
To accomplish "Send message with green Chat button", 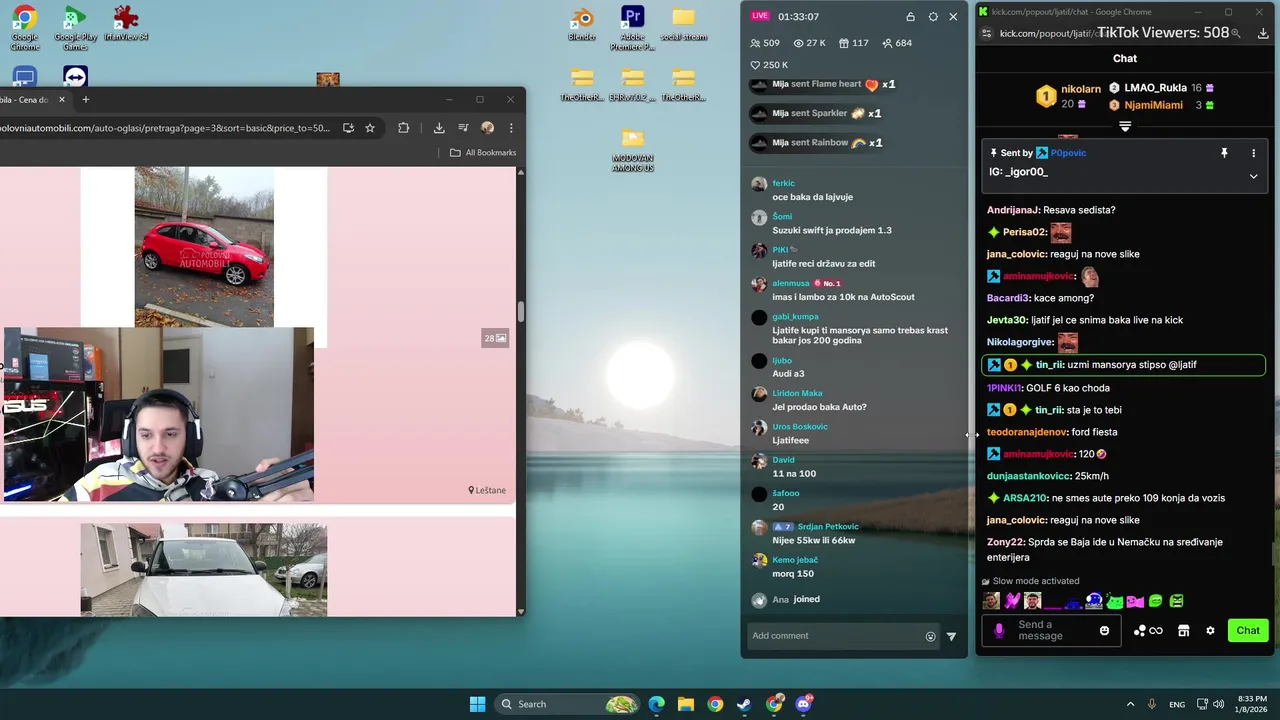I will point(1248,630).
